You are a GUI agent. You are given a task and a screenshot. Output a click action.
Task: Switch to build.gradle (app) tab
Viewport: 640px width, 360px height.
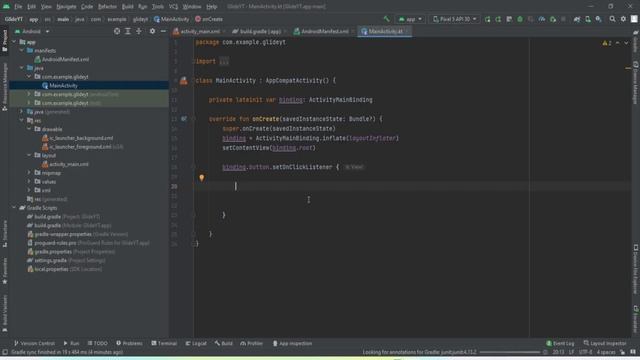[259, 31]
